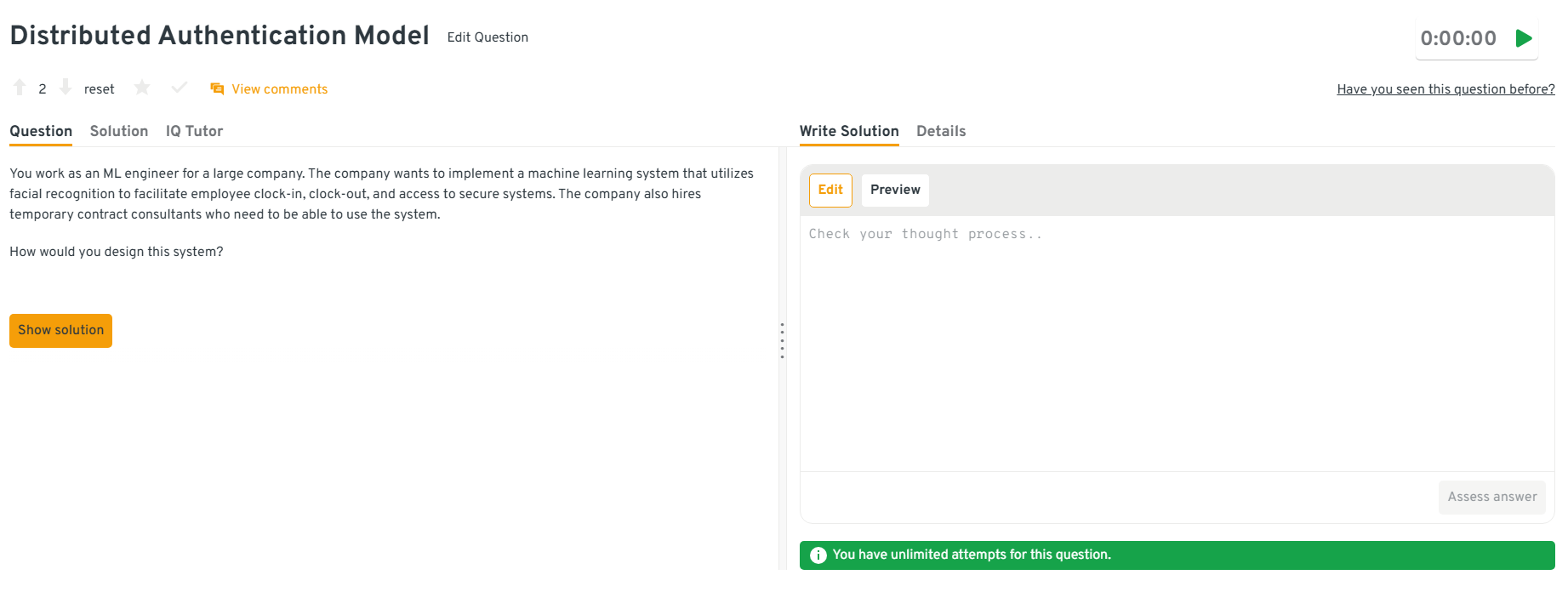Open the IQ Tutor tab
Image resolution: width=1568 pixels, height=592 pixels.
194,131
